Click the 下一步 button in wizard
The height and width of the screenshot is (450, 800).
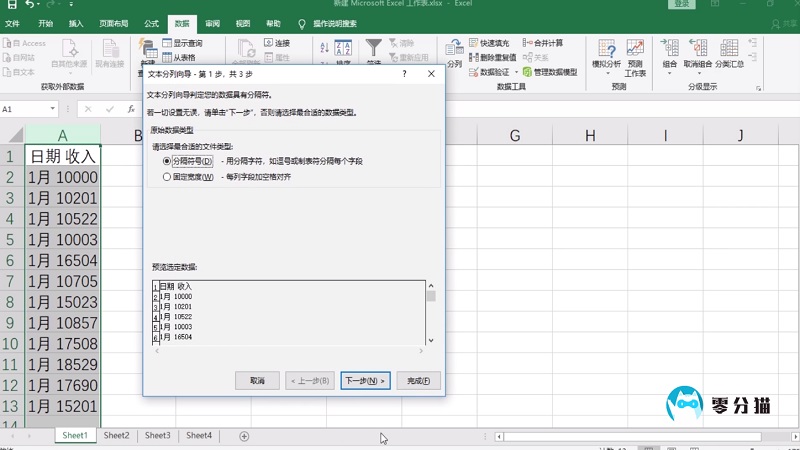[364, 381]
